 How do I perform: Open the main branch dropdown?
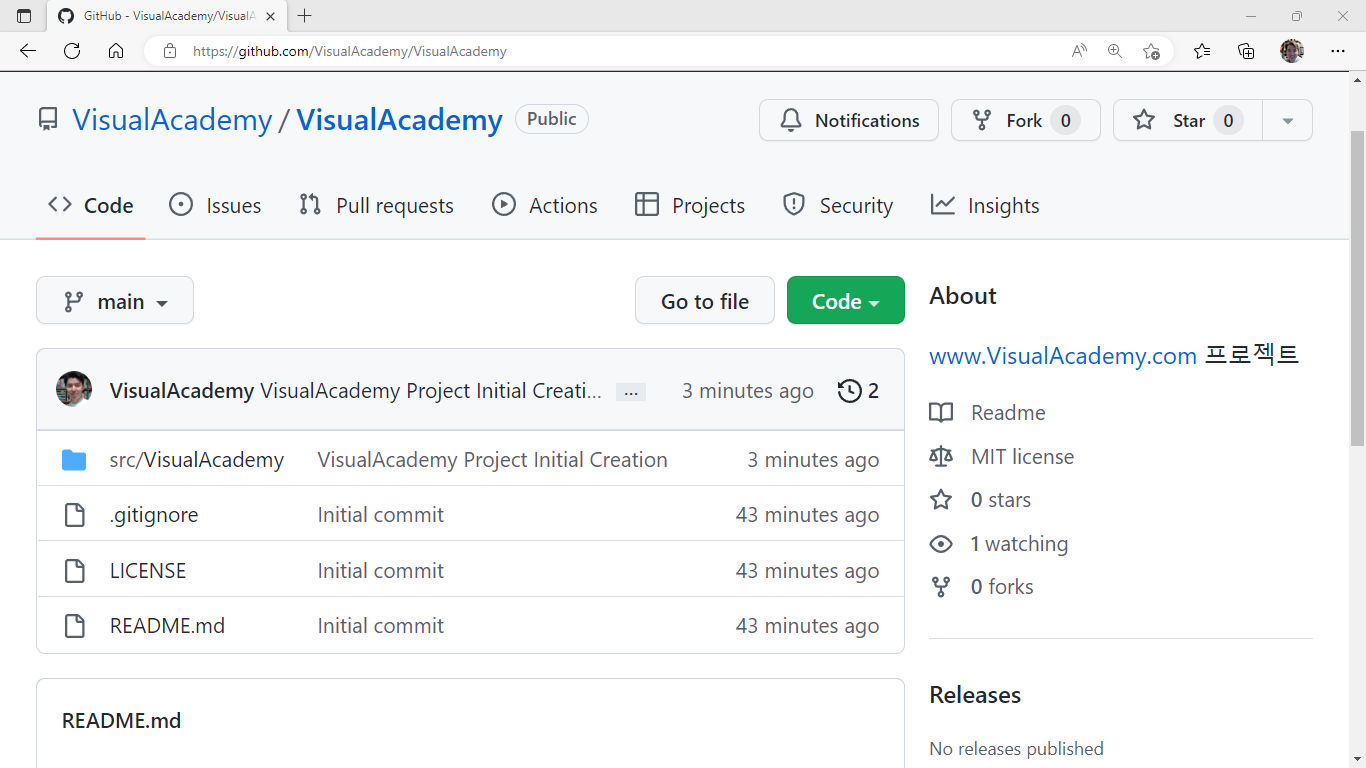click(115, 301)
